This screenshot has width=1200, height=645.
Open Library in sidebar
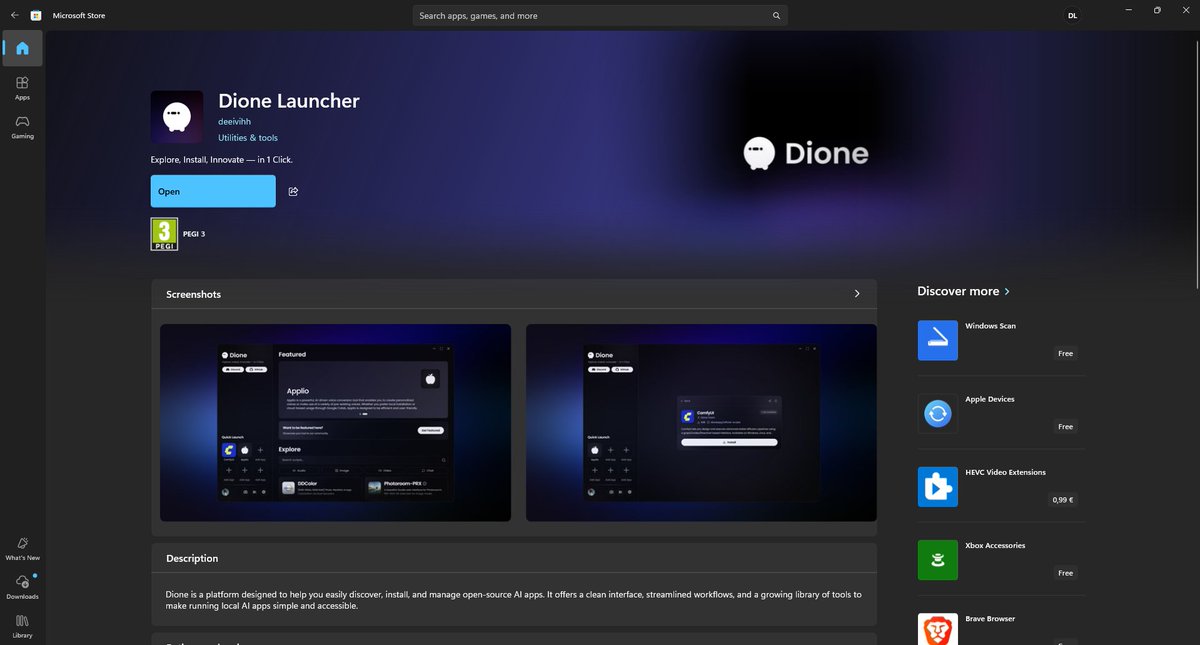[22, 626]
